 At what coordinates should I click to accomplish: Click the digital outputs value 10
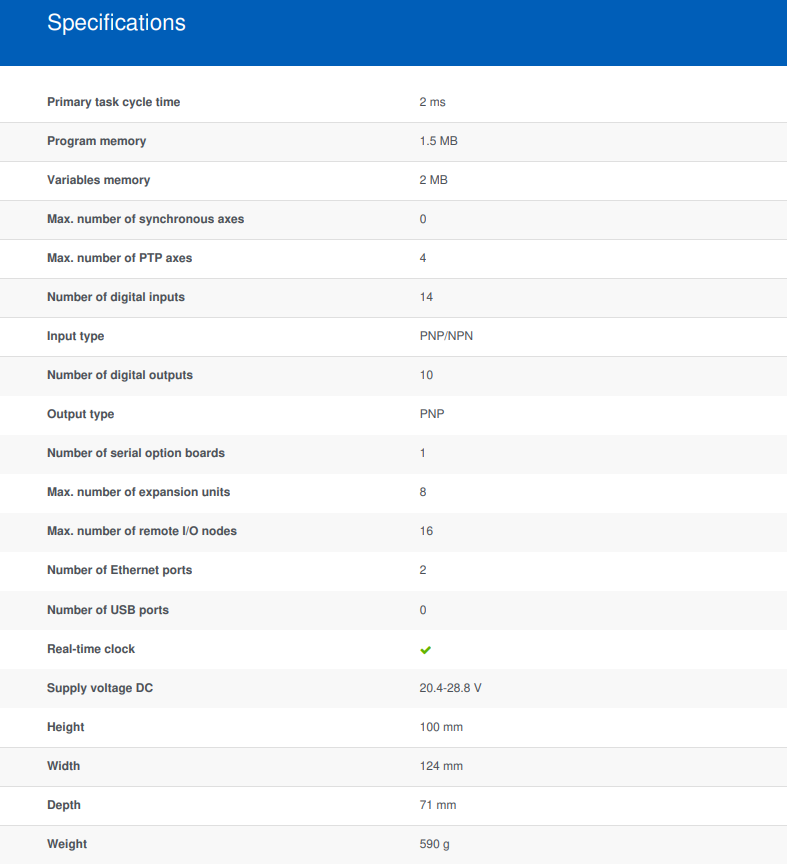(x=426, y=375)
